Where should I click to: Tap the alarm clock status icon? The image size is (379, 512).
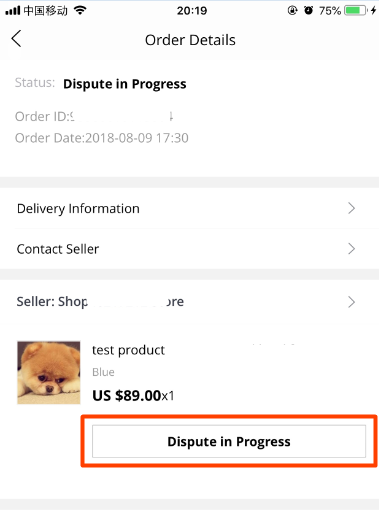click(308, 10)
